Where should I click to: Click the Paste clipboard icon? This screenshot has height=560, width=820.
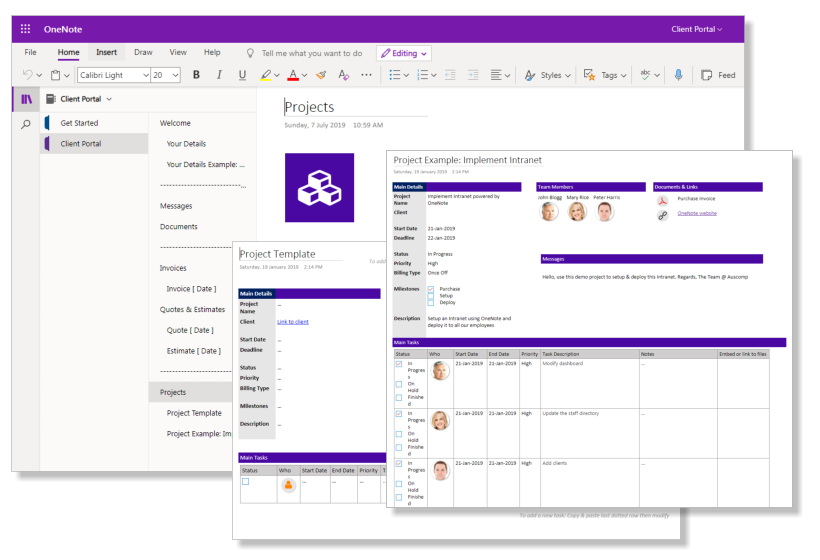[55, 75]
